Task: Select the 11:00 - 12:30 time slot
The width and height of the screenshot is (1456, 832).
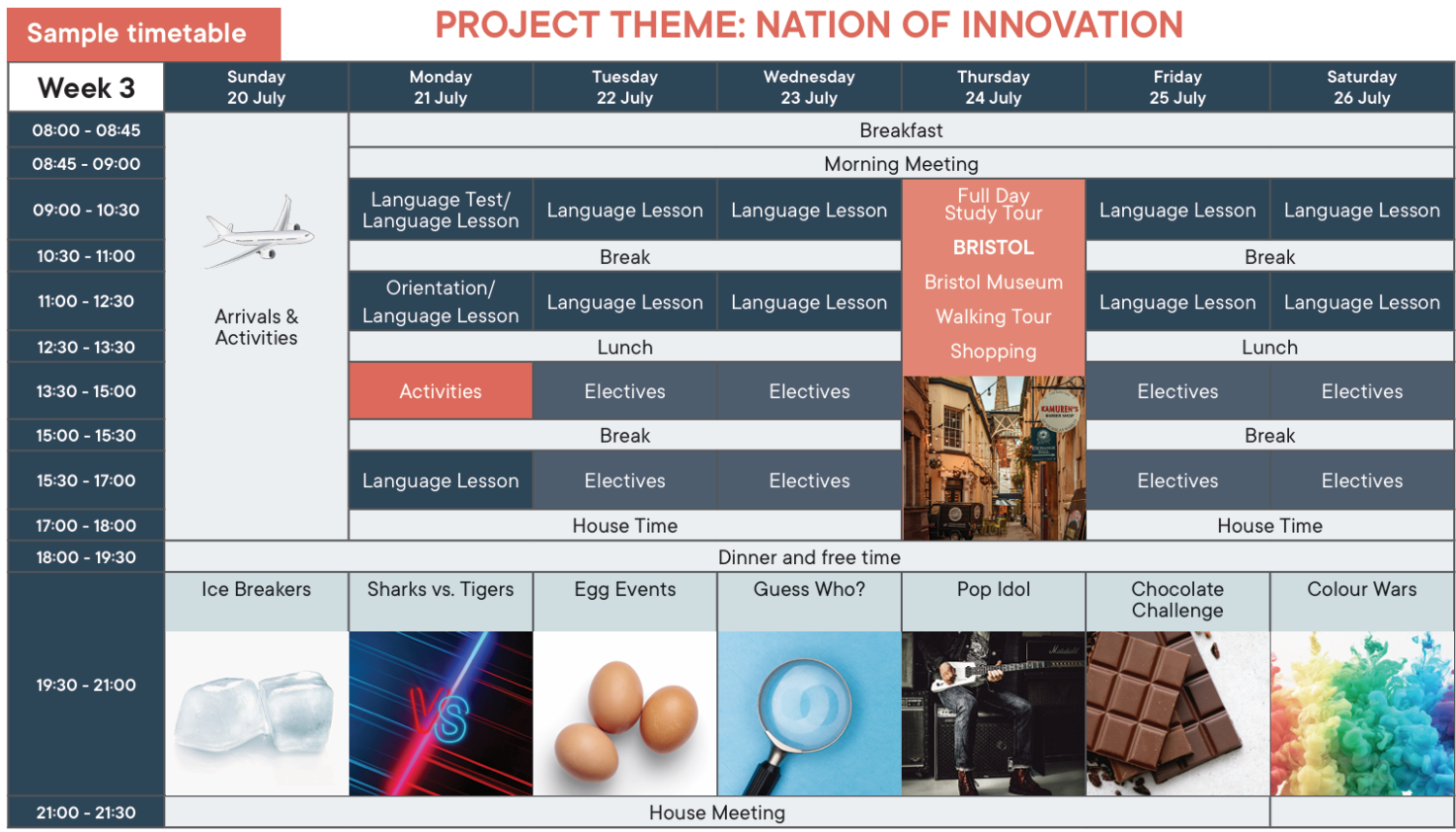Action: 86,302
